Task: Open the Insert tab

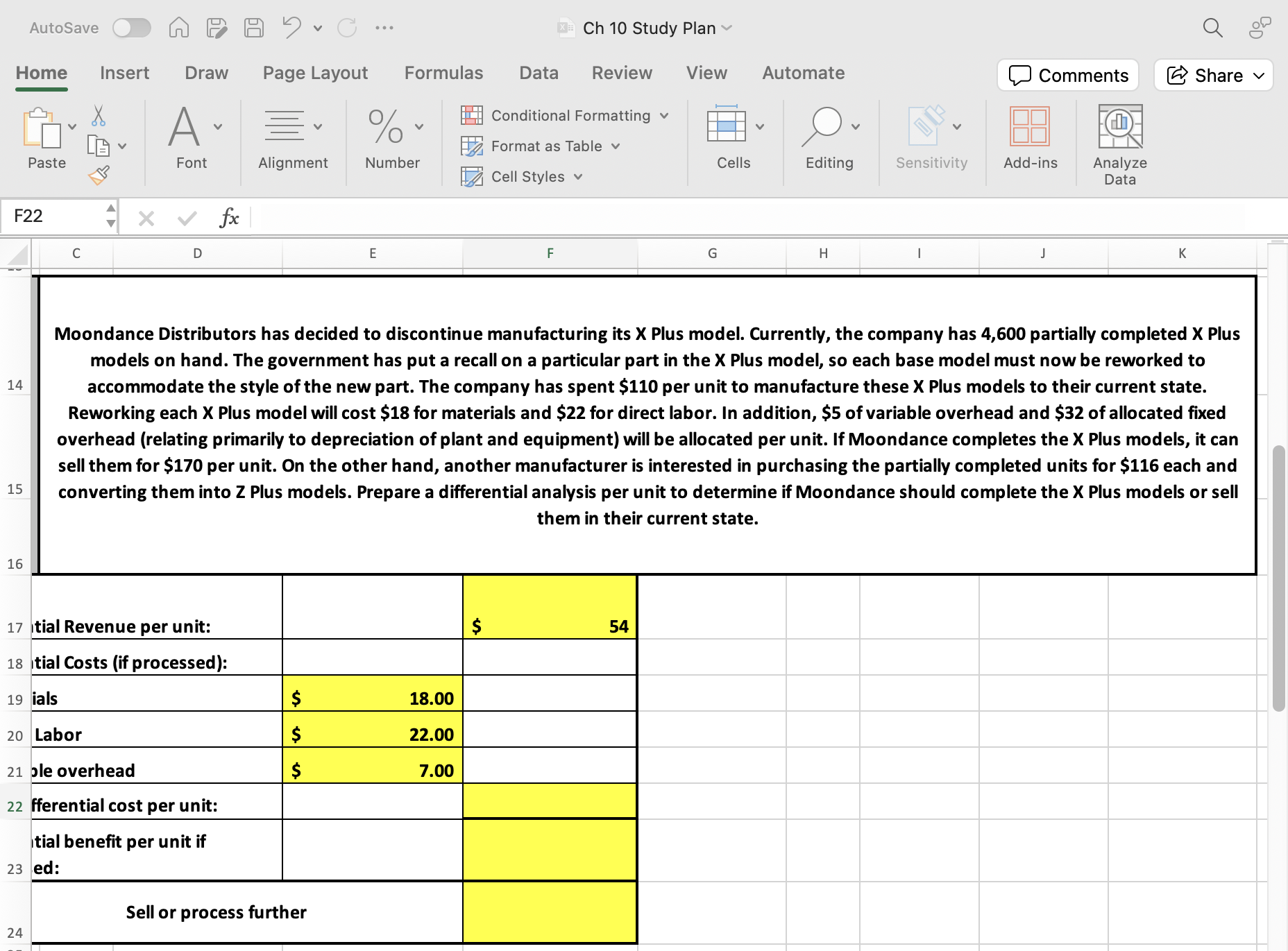Action: (x=125, y=73)
